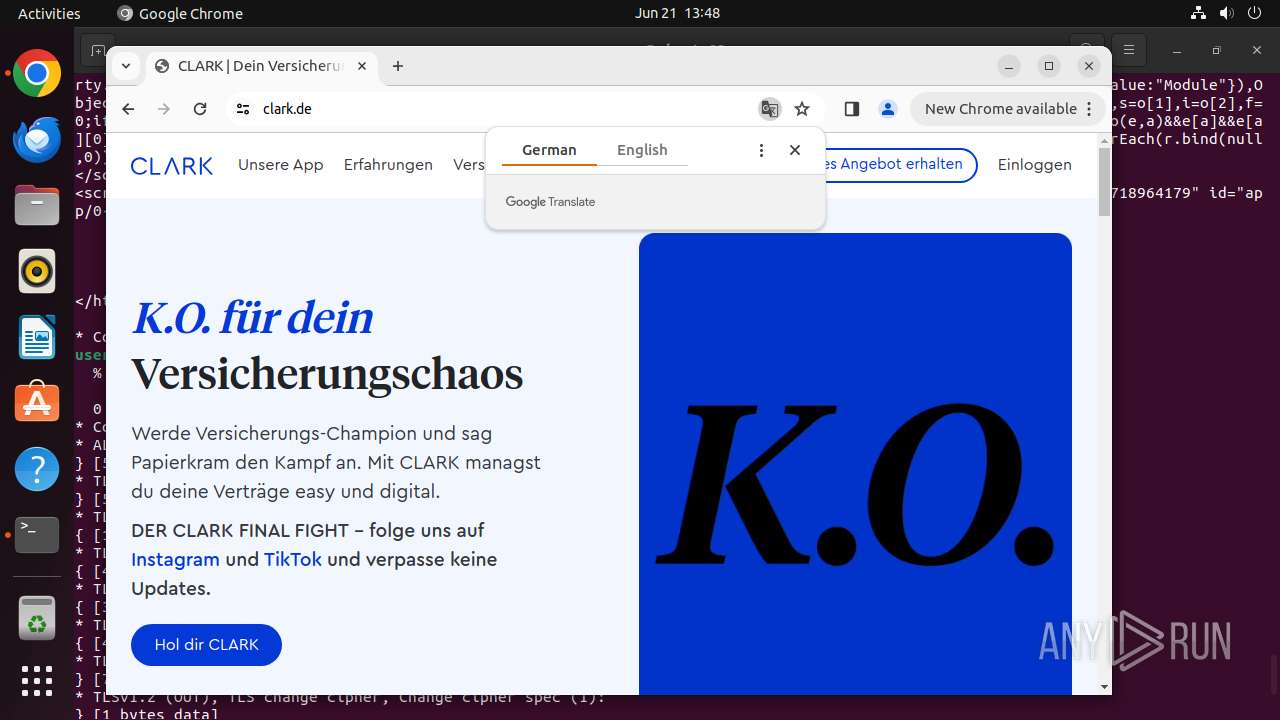
Task: Open Terminal from the dock
Action: coord(37,534)
